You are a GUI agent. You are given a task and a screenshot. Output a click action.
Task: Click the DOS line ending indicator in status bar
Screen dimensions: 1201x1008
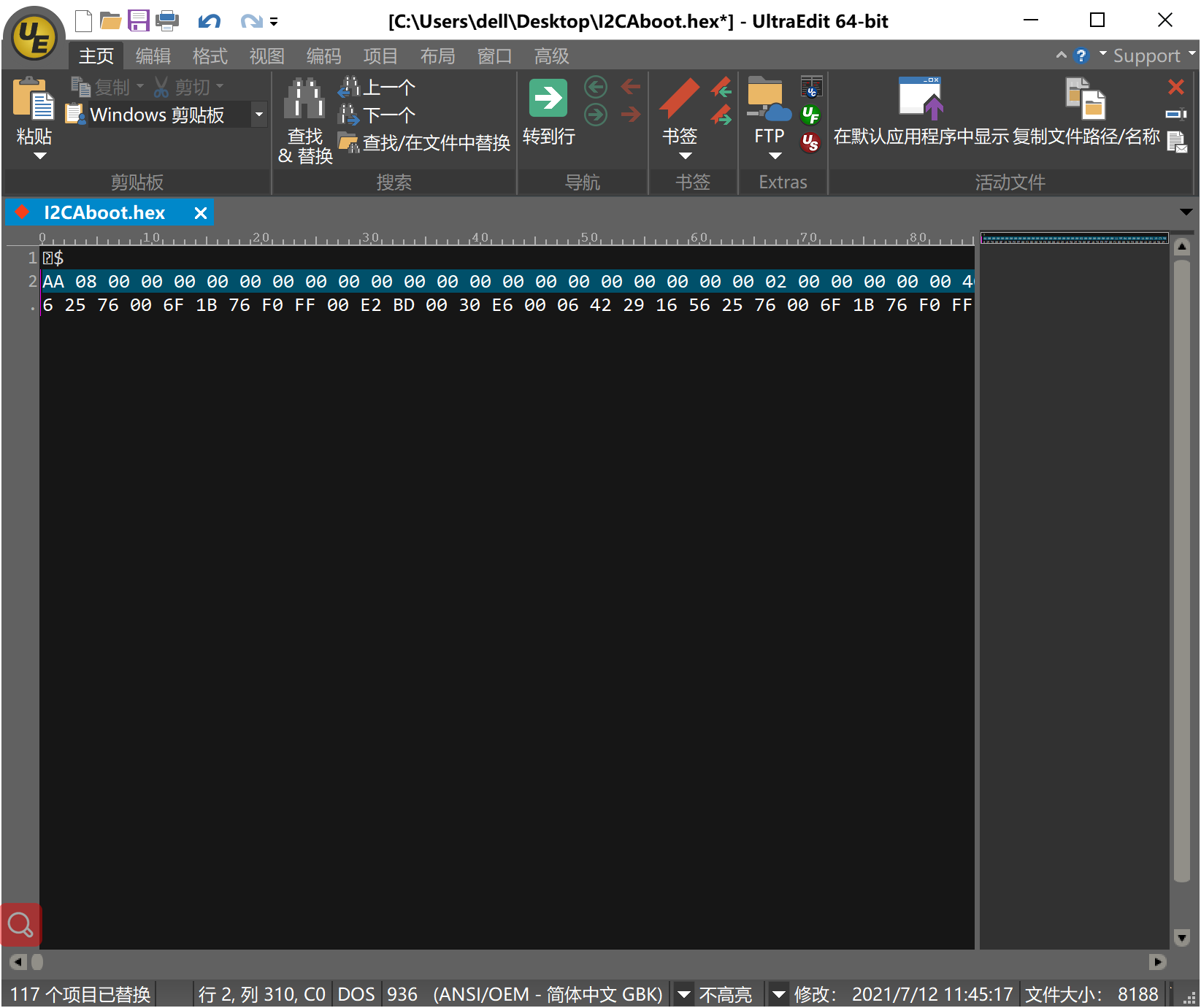pyautogui.click(x=356, y=994)
